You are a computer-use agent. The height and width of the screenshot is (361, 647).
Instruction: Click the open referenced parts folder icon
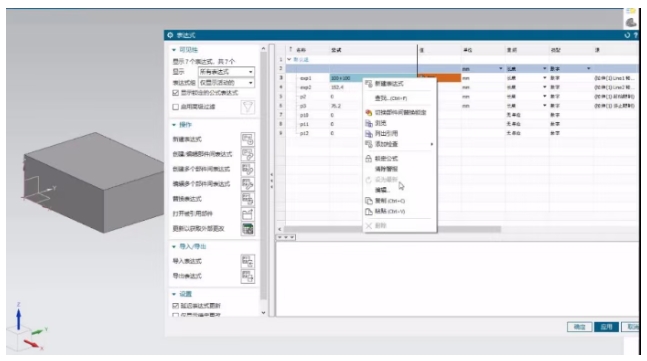[x=248, y=214]
